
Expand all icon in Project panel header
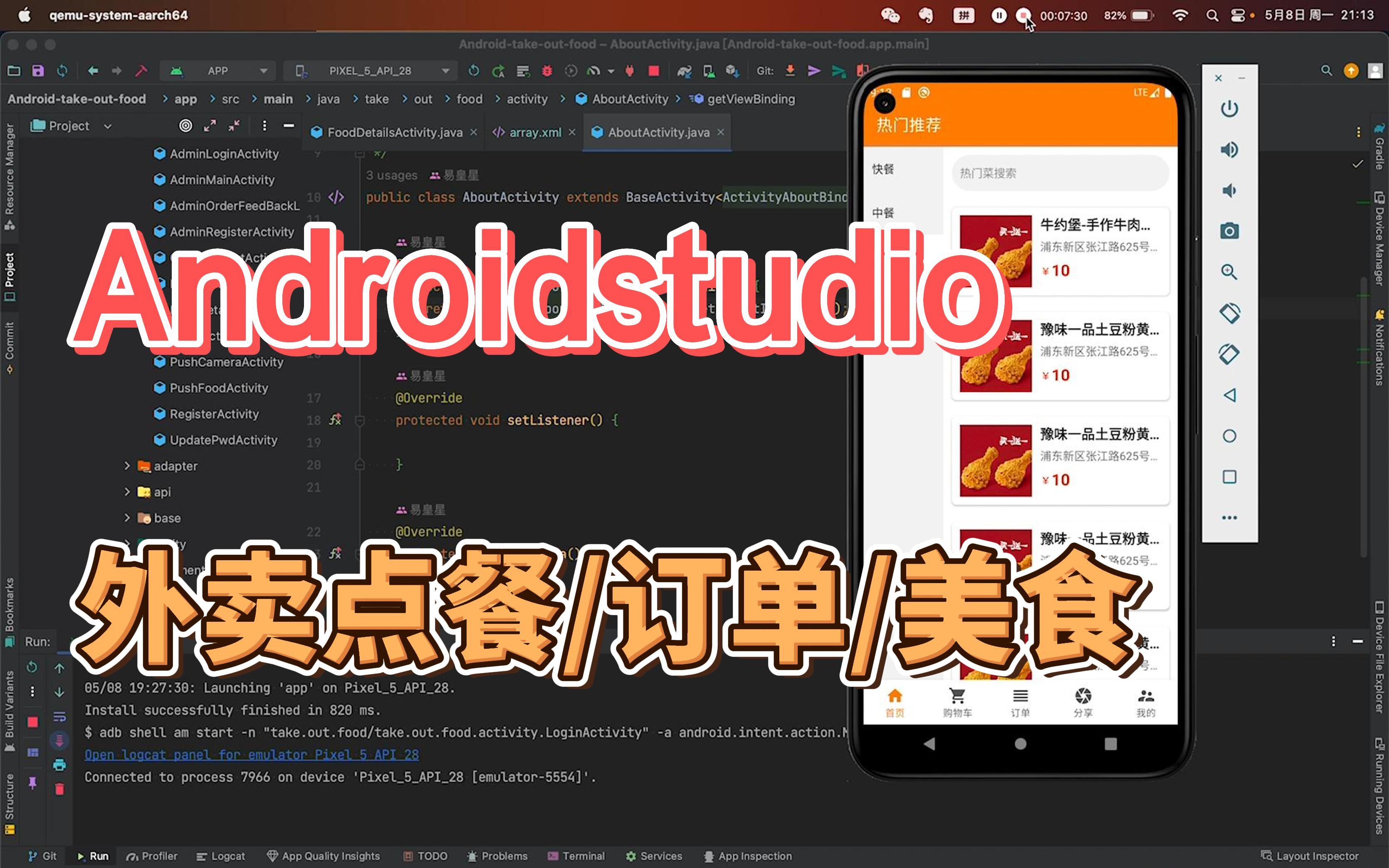(210, 126)
